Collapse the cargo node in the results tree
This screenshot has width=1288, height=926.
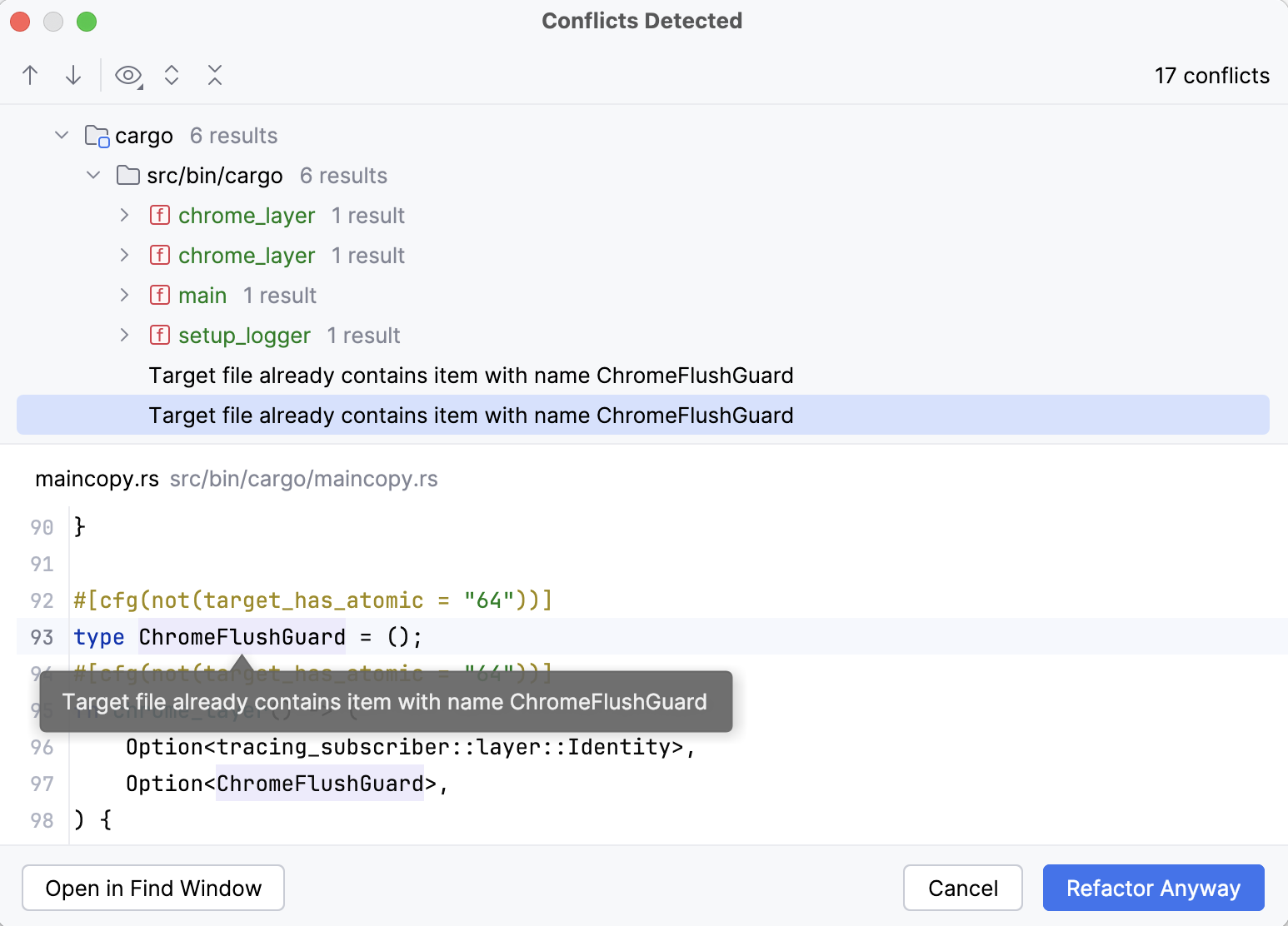pos(61,134)
